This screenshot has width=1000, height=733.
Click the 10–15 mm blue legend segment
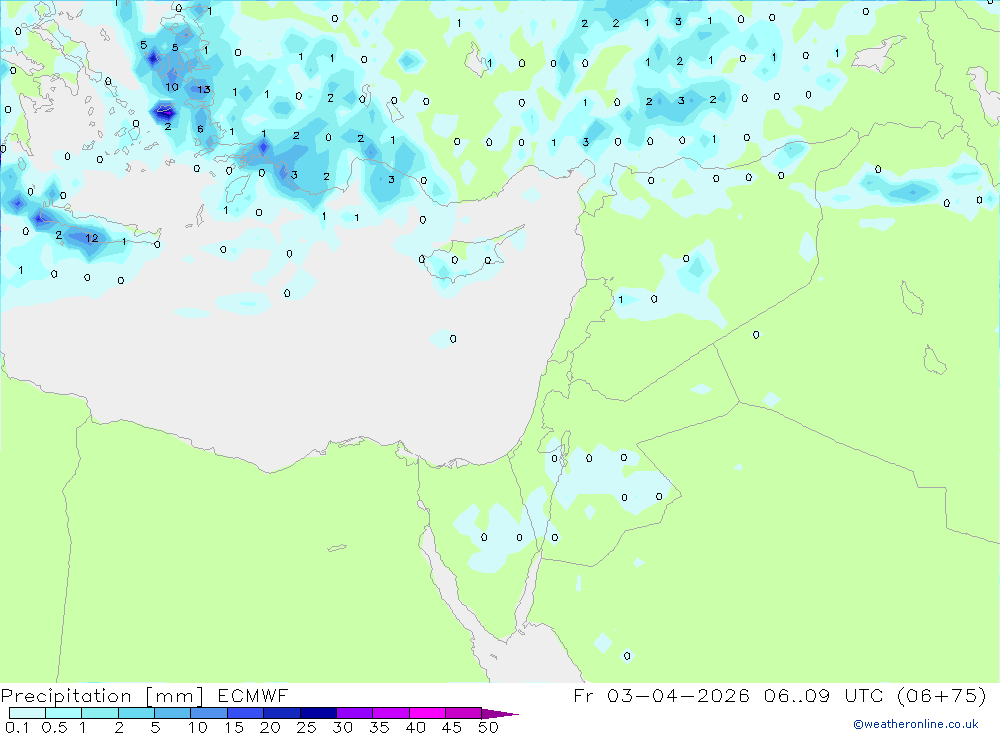click(209, 713)
